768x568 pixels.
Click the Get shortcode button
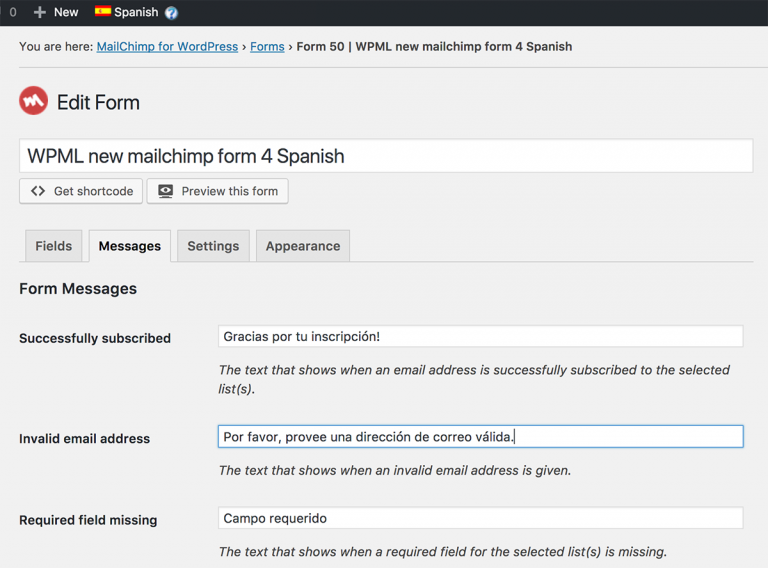click(81, 191)
